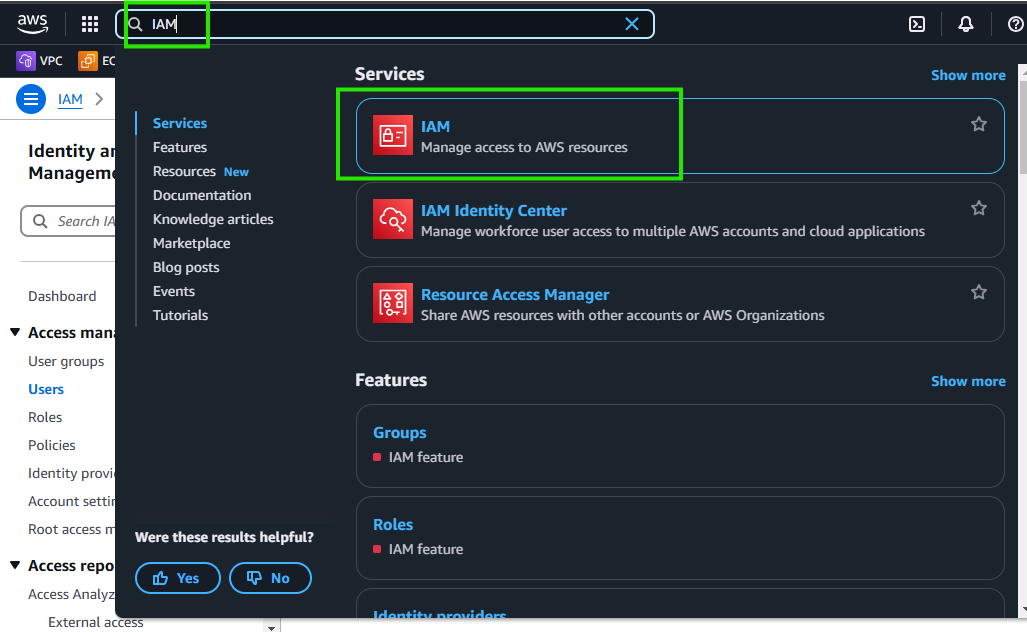This screenshot has height=632, width=1027.
Task: Toggle the hamburger navigation menu button
Action: 31,100
